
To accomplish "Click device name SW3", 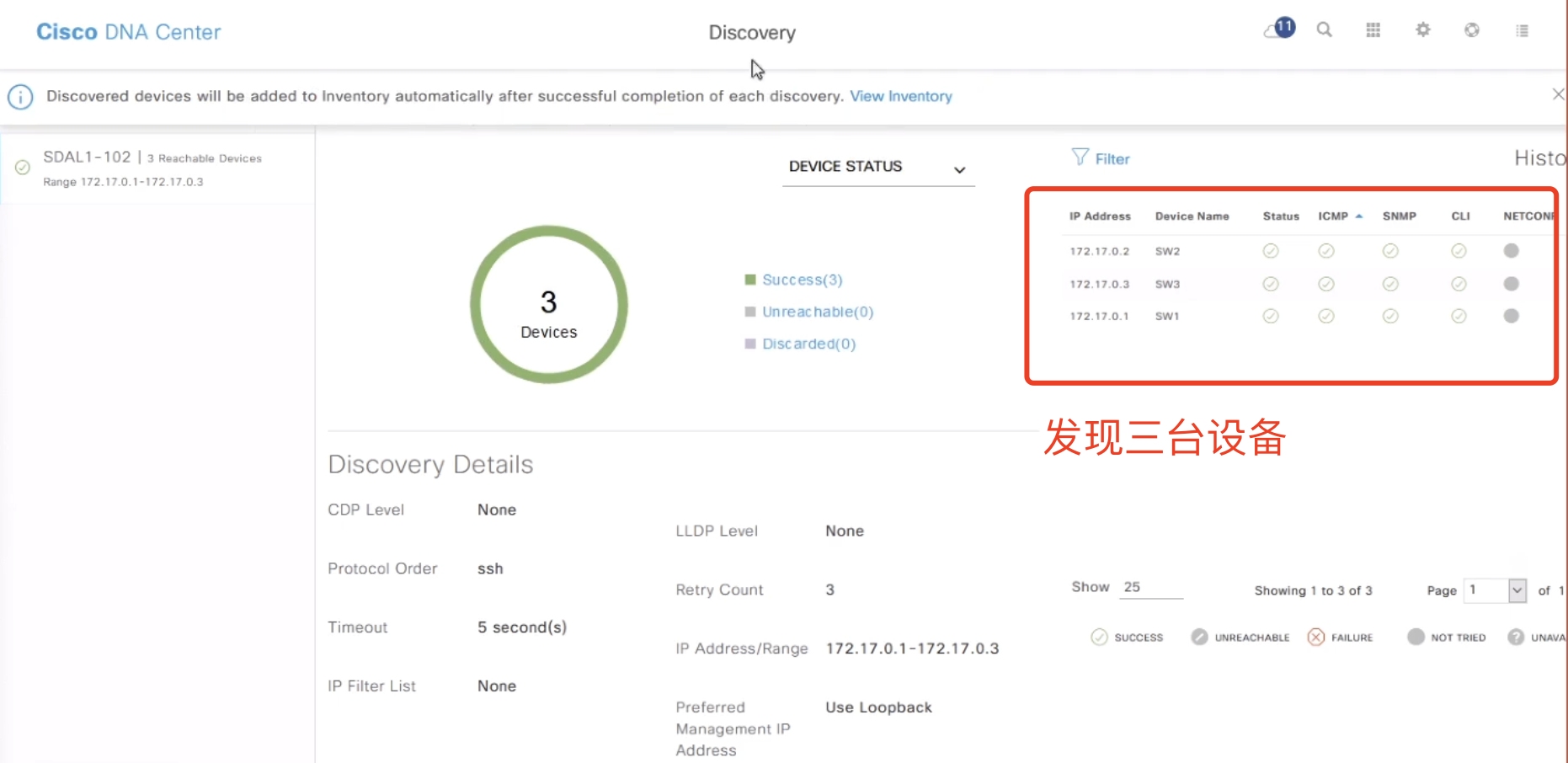I will tap(1168, 284).
